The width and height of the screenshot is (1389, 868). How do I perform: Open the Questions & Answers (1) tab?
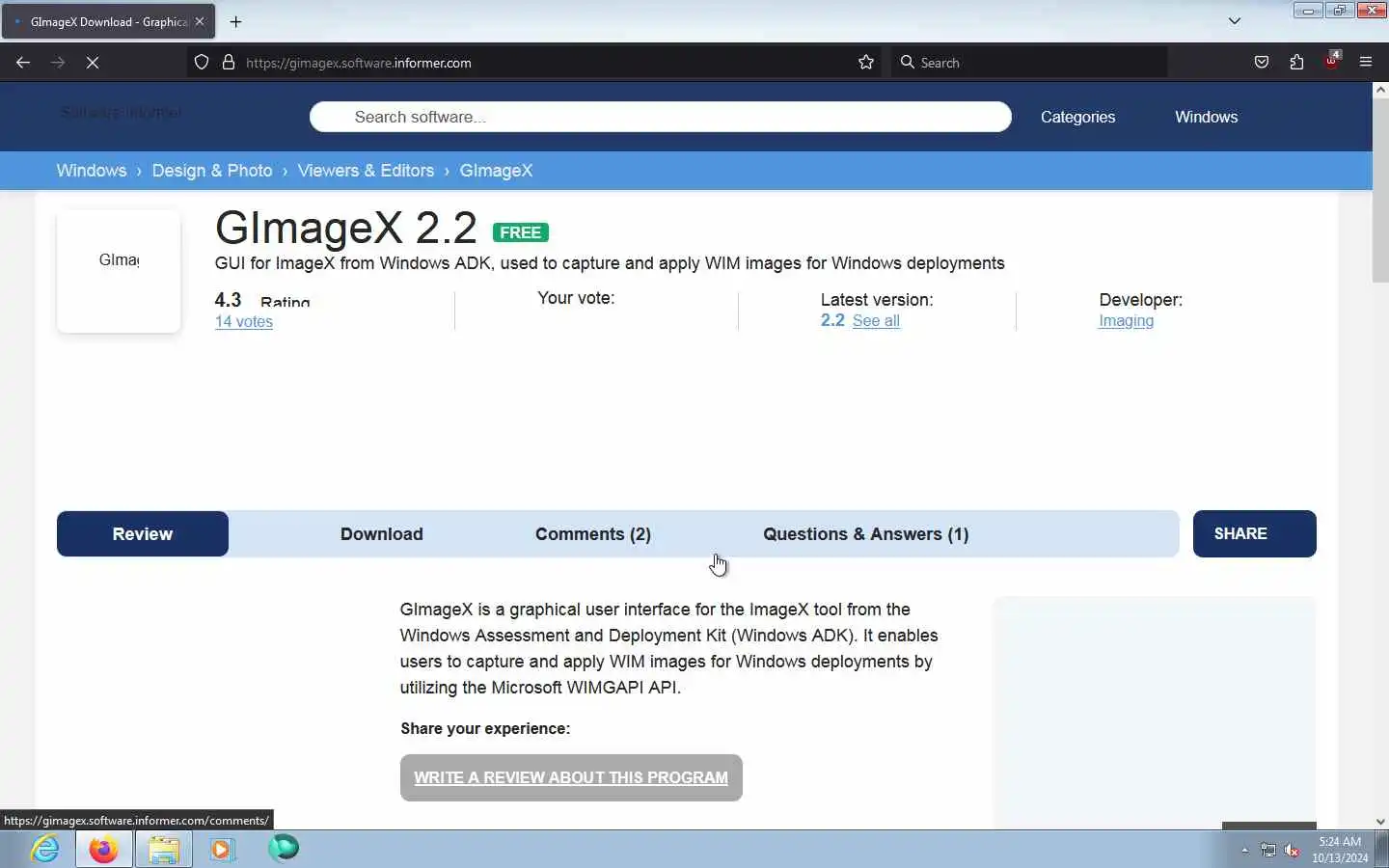(x=866, y=534)
